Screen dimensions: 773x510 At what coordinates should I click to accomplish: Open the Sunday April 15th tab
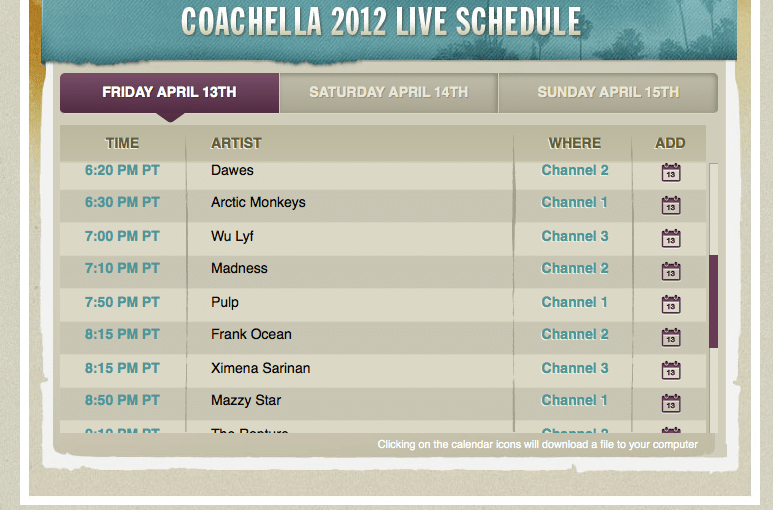608,93
